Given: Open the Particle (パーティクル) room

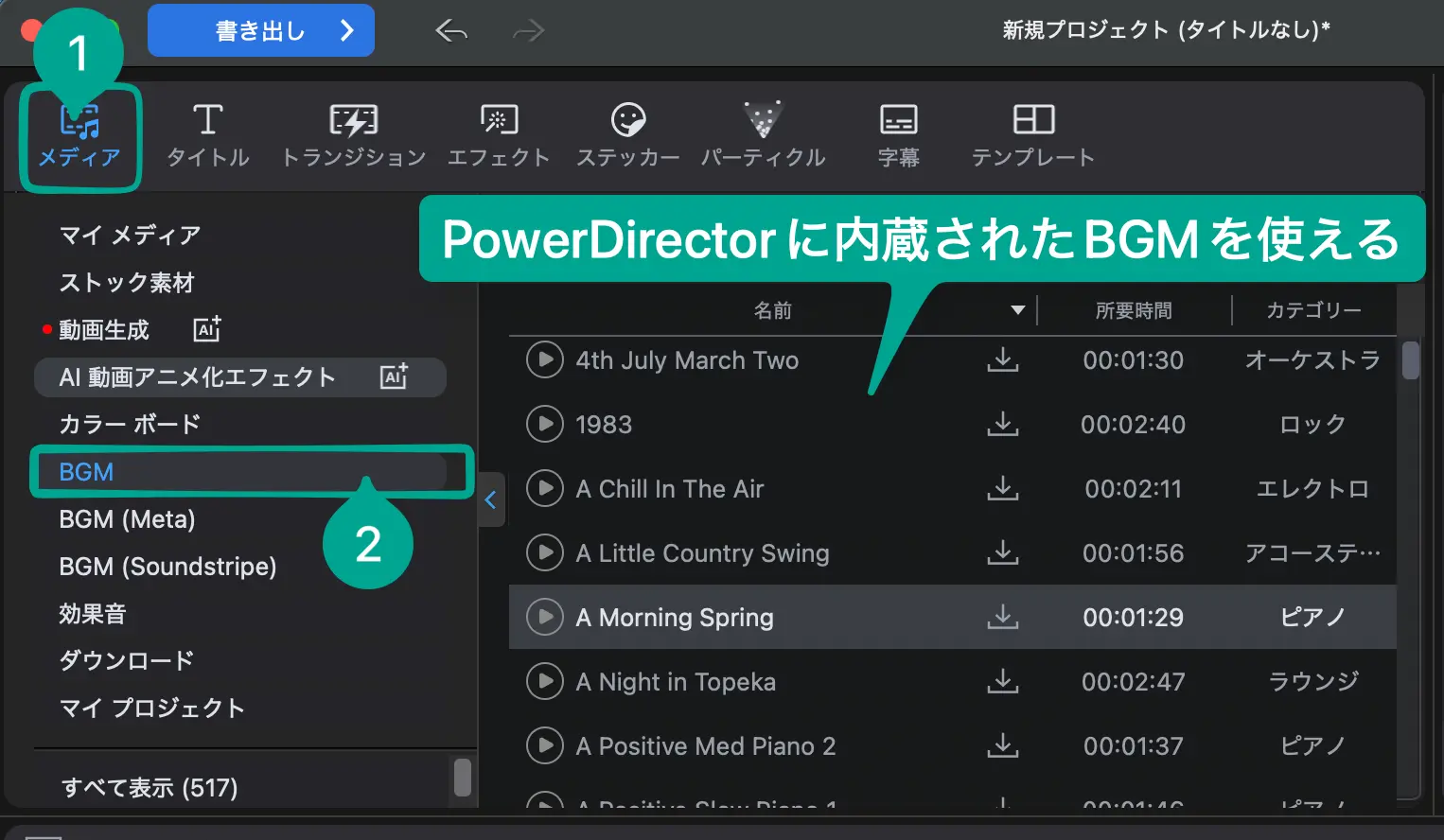Looking at the screenshot, I should pyautogui.click(x=763, y=135).
